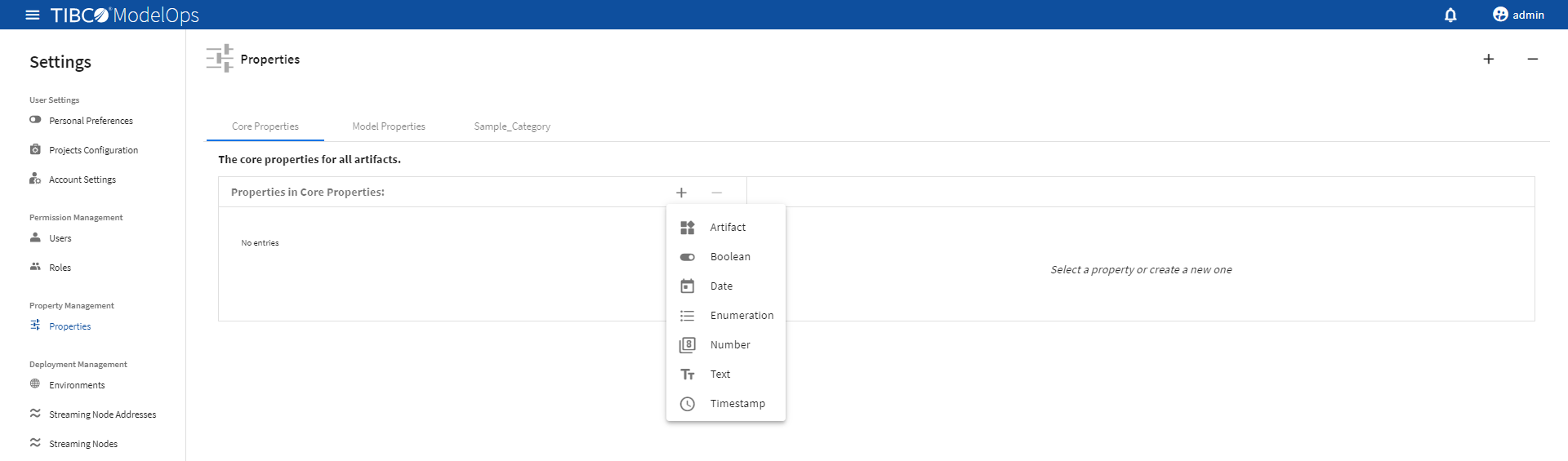Choose Boolean property type from menu
This screenshot has height=461, width=1568.
coord(729,257)
